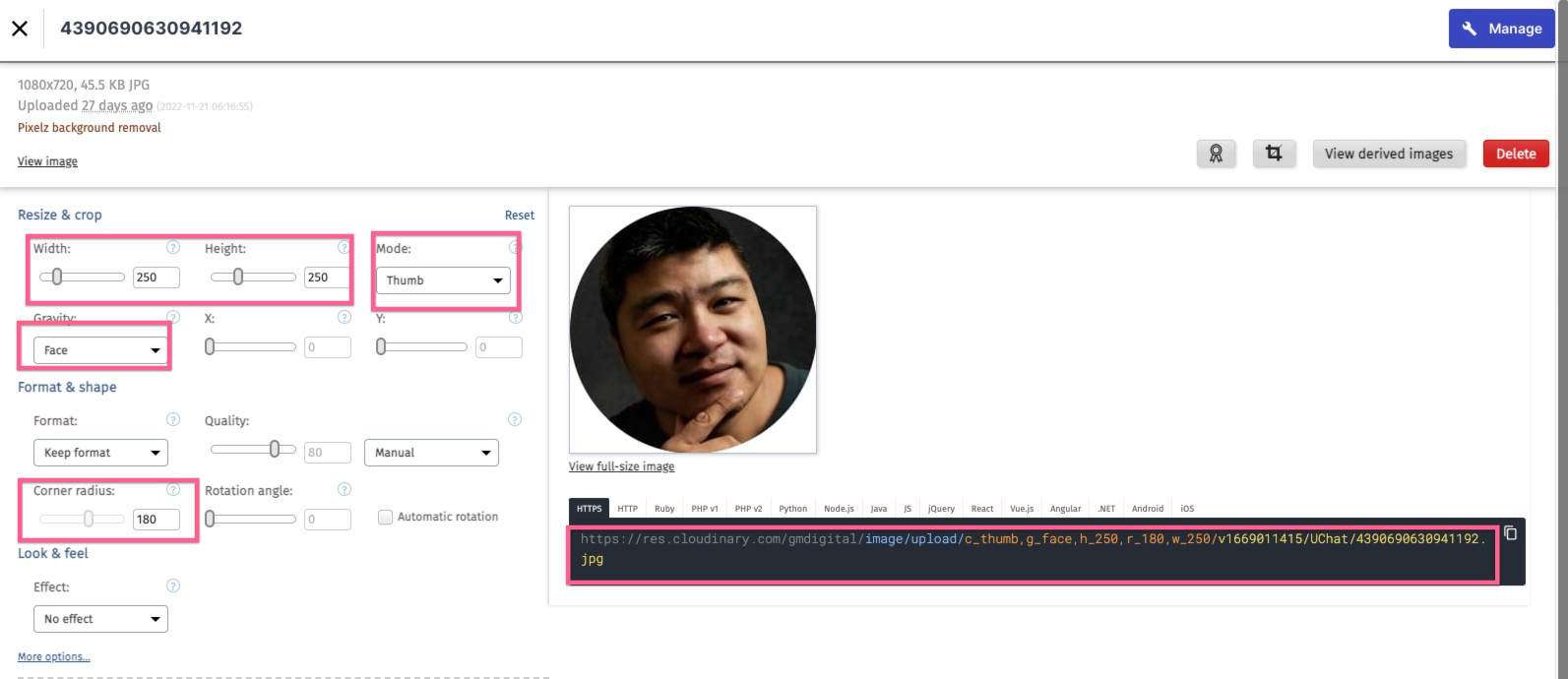Switch to the Node.js code tab
Image resolution: width=1568 pixels, height=679 pixels.
tap(839, 509)
